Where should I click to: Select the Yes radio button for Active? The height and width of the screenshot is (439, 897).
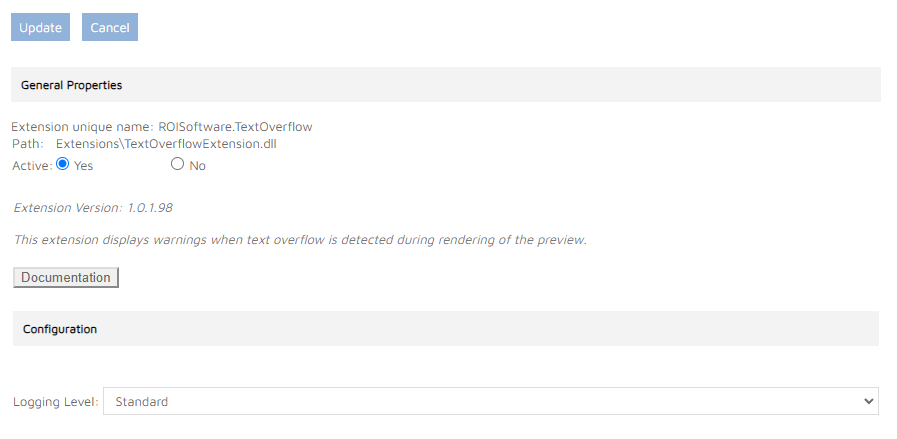coord(63,164)
